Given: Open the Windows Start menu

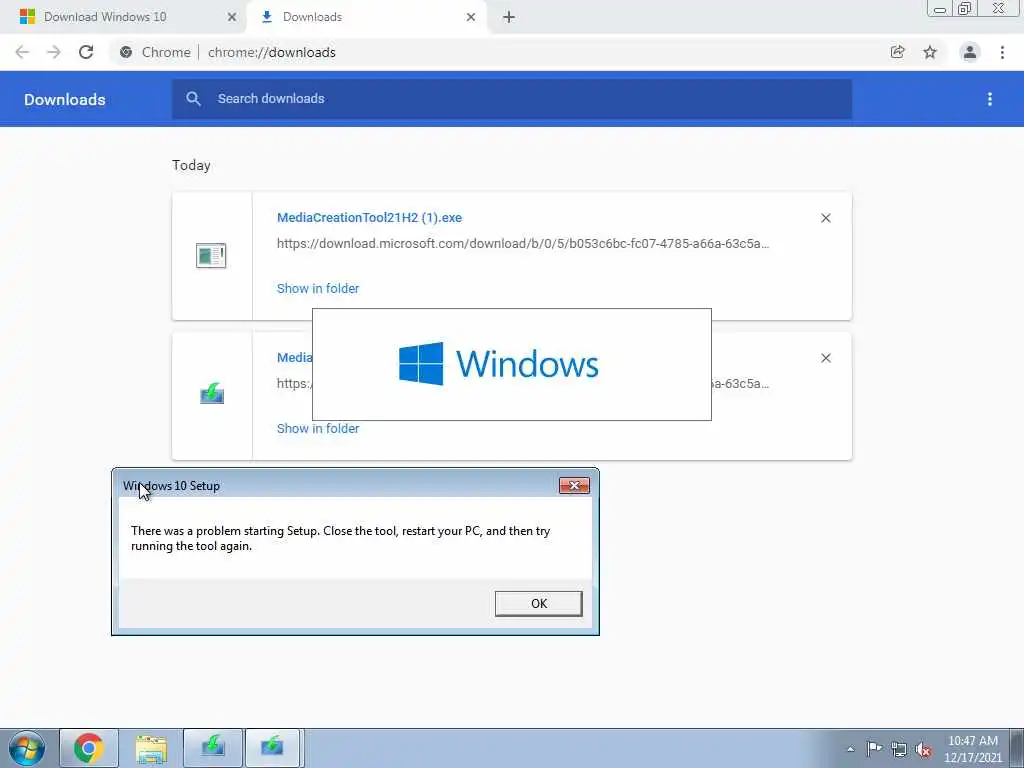Looking at the screenshot, I should tap(27, 748).
